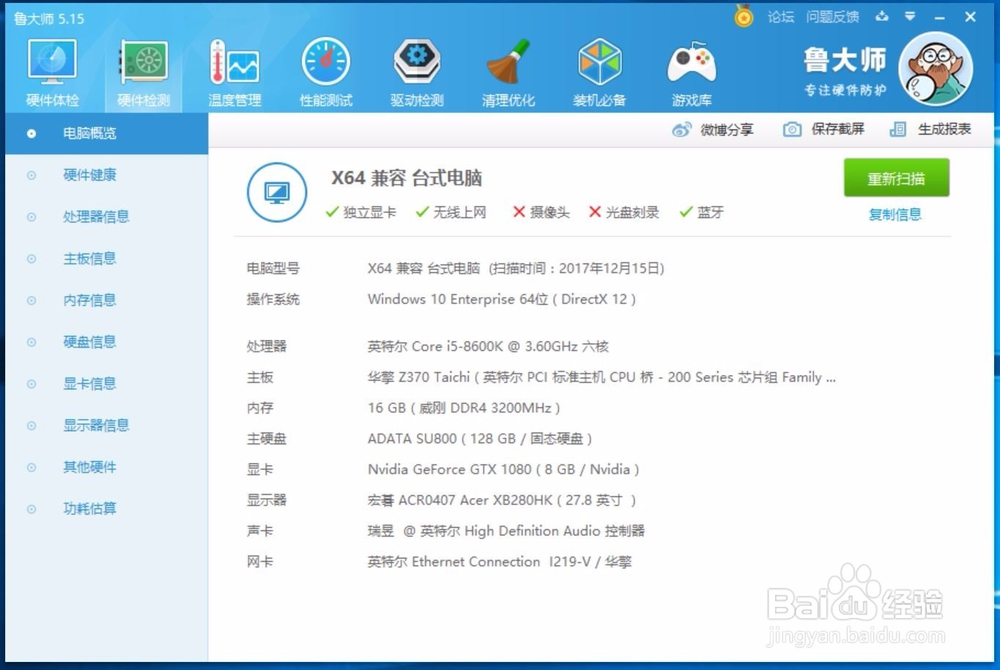Open 游戏库 gamepad icon
Viewport: 1000px width, 670px height.
(691, 72)
